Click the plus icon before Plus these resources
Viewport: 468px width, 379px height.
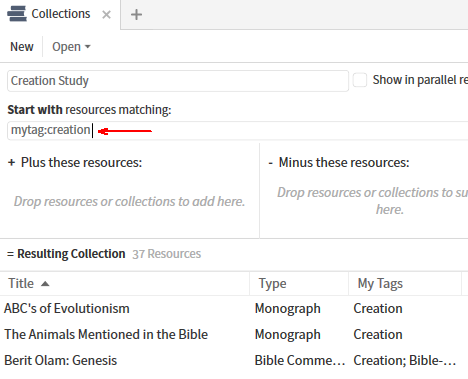[12, 163]
